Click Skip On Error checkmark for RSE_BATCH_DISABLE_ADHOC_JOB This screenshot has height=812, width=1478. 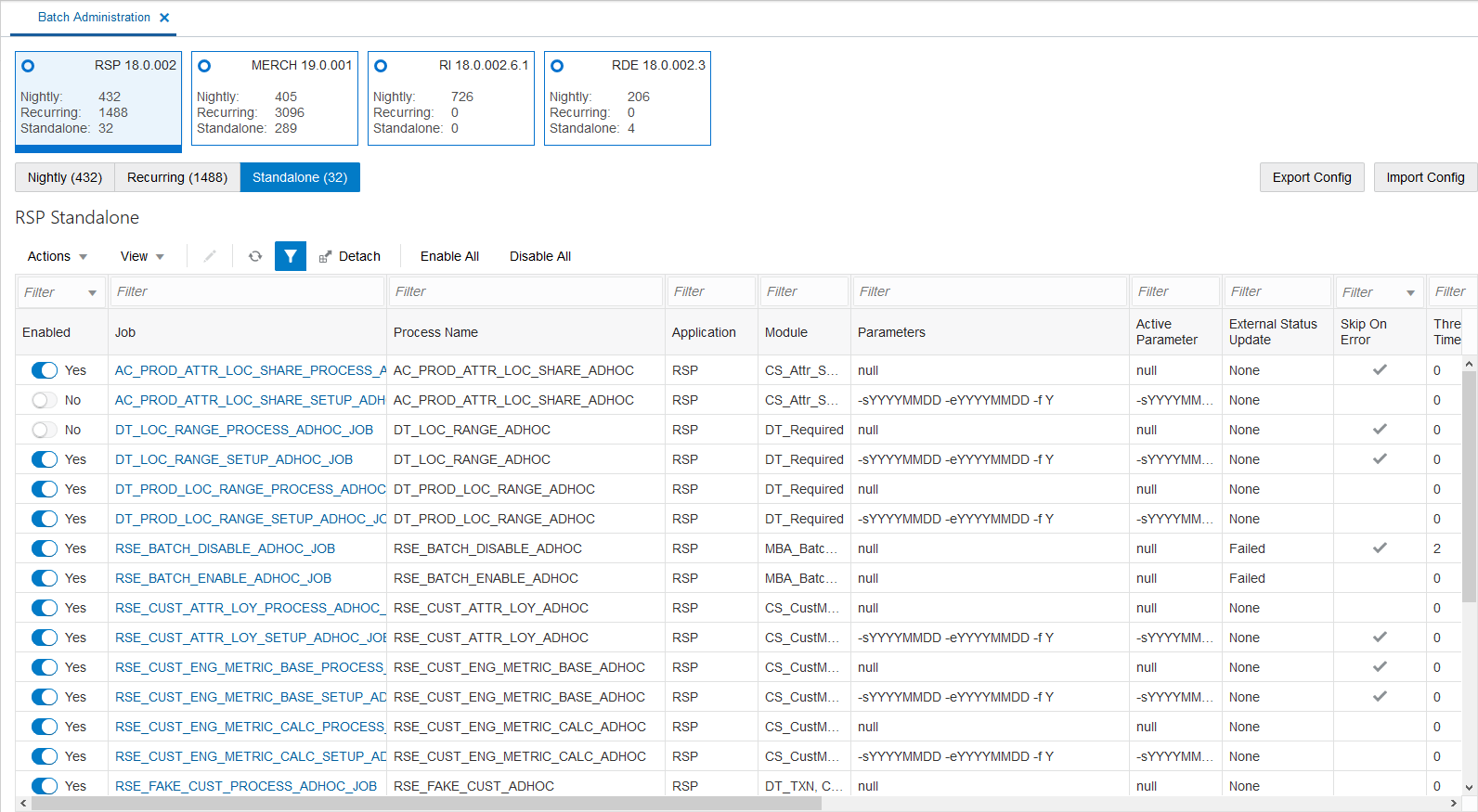[1380, 548]
